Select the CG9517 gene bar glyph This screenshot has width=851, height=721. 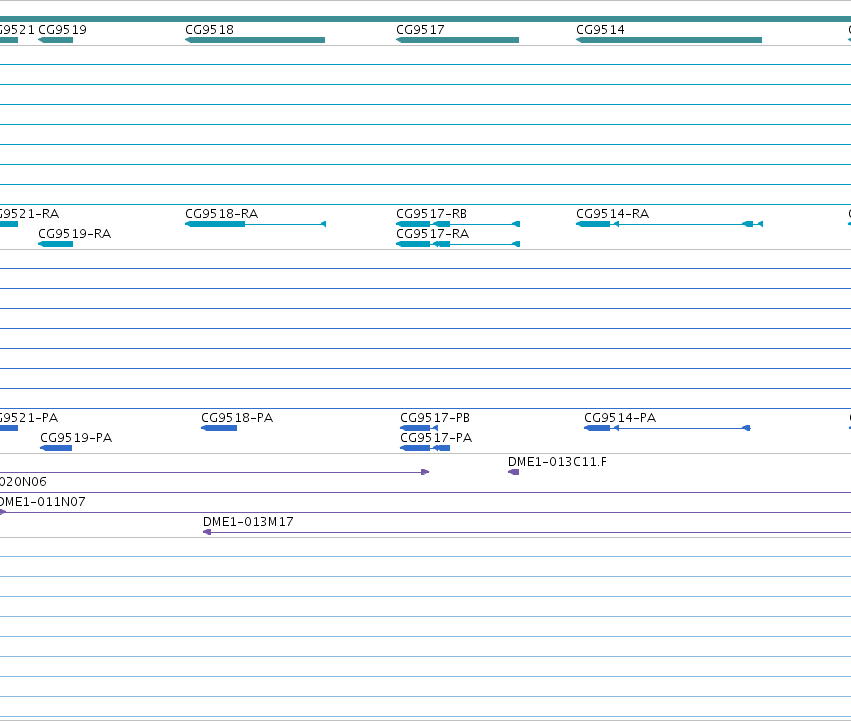[458, 40]
